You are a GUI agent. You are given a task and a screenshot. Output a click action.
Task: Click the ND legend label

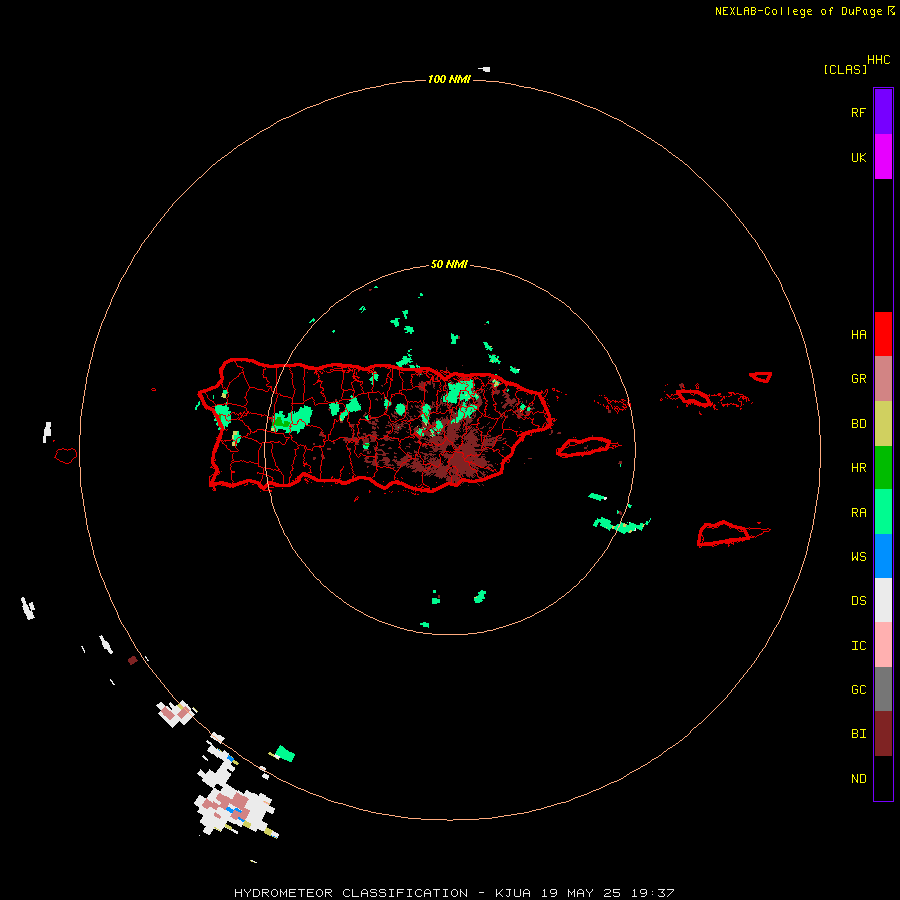(858, 779)
